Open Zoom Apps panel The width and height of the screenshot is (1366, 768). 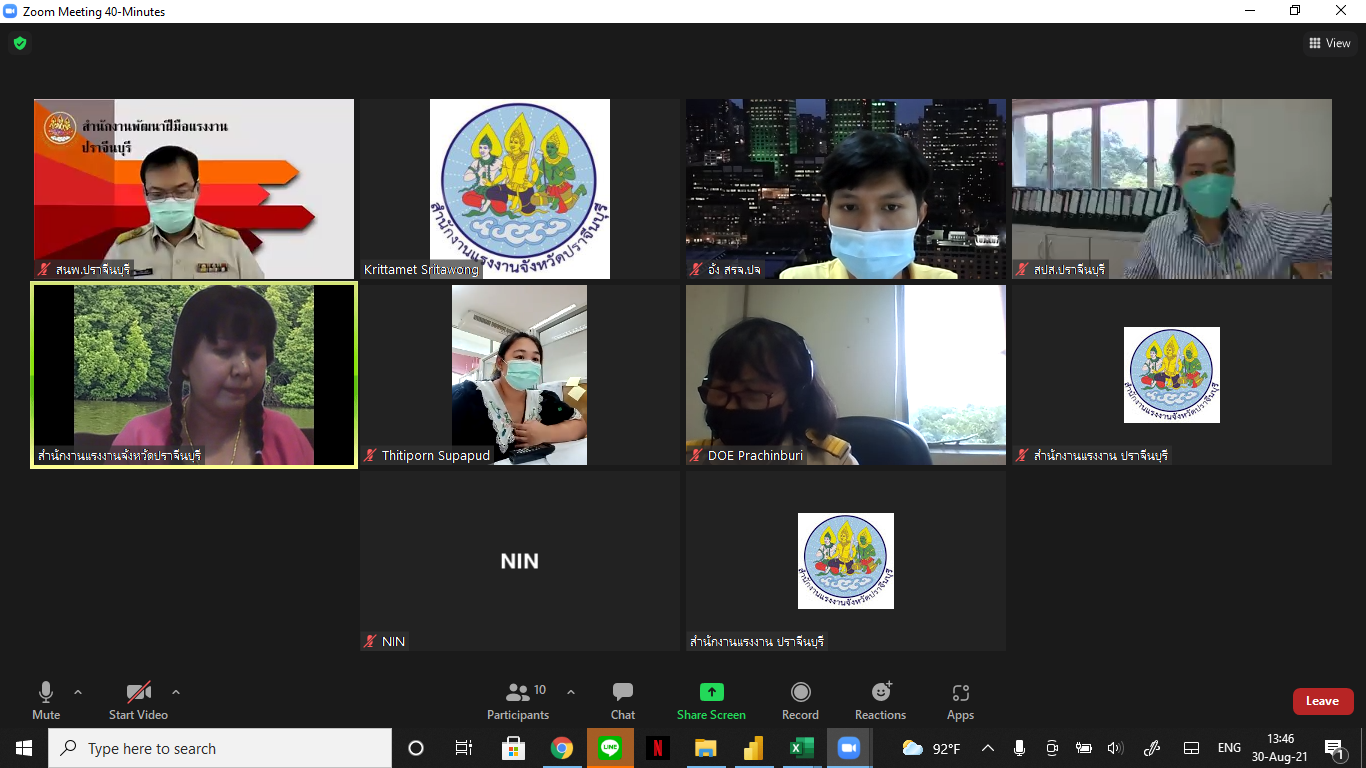[x=960, y=700]
